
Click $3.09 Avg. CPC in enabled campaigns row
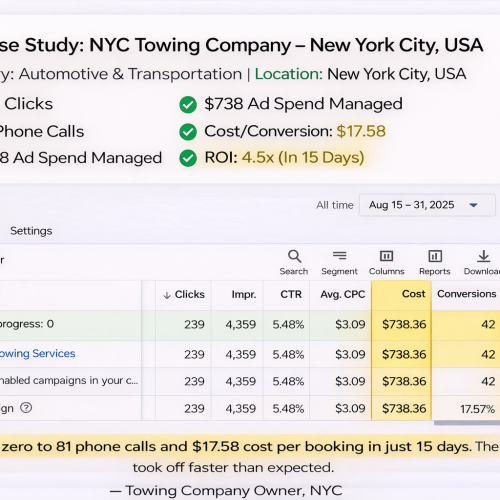click(350, 381)
